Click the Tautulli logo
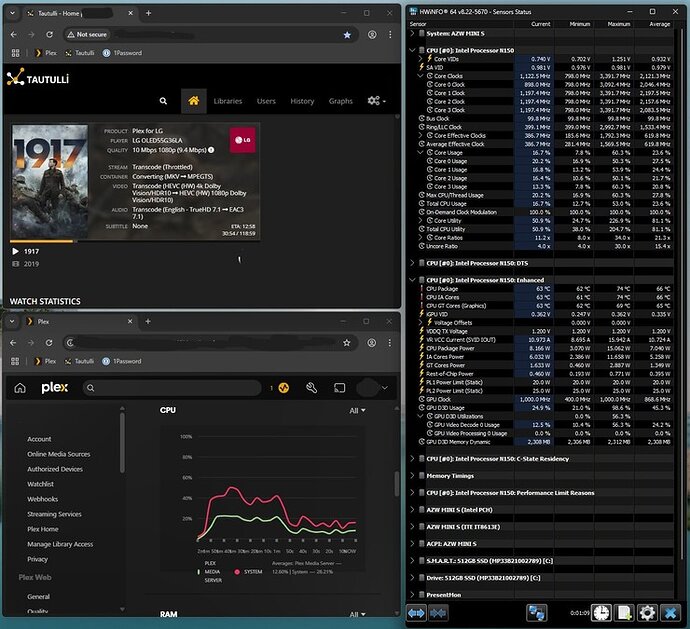The width and height of the screenshot is (690, 629). click(38, 77)
